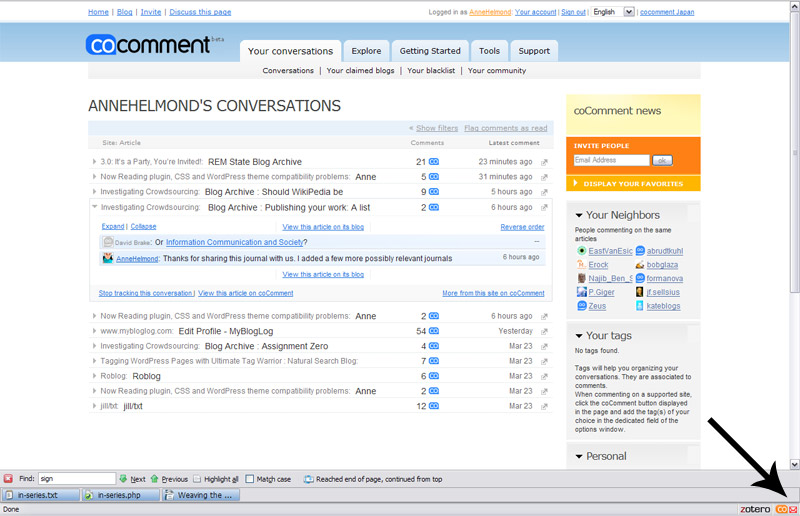Open the Support tab
Screen dimensions: 800x516
click(534, 51)
